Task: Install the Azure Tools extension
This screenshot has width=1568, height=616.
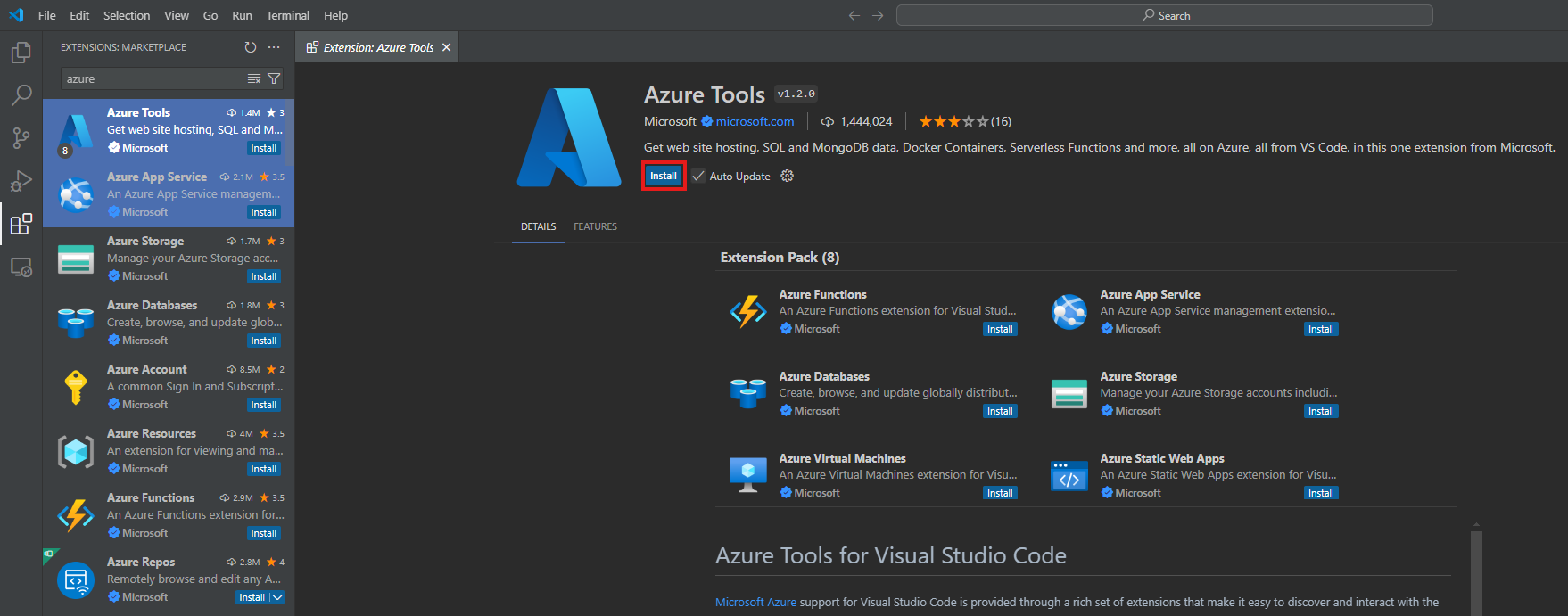Action: pyautogui.click(x=663, y=177)
